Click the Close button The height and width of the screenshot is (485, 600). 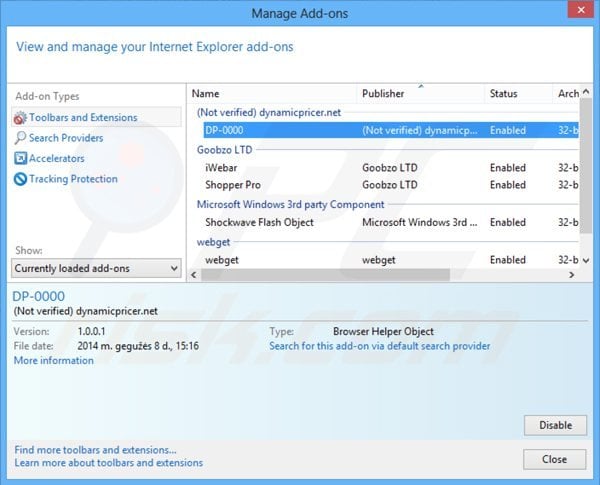[x=554, y=459]
